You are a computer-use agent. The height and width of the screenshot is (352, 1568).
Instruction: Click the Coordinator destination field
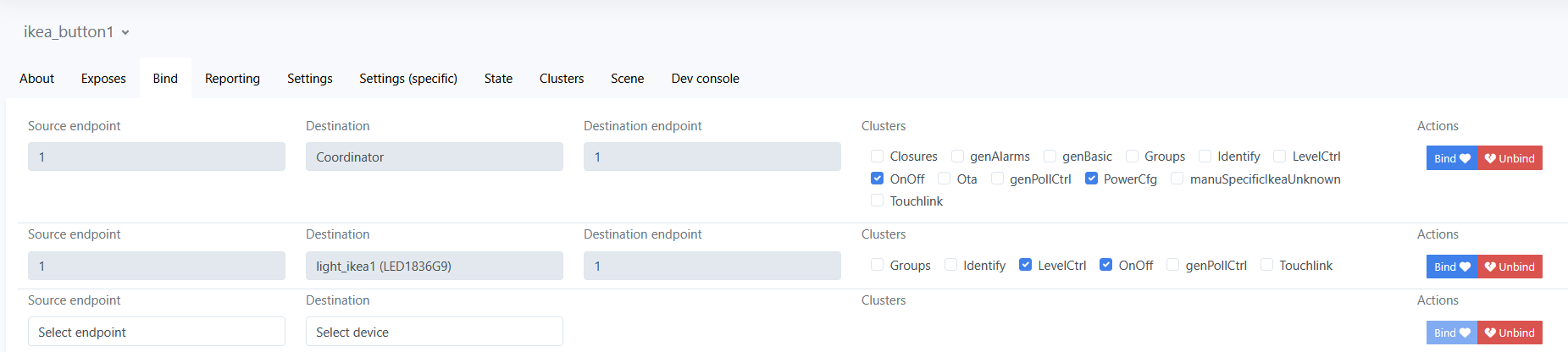tap(434, 157)
